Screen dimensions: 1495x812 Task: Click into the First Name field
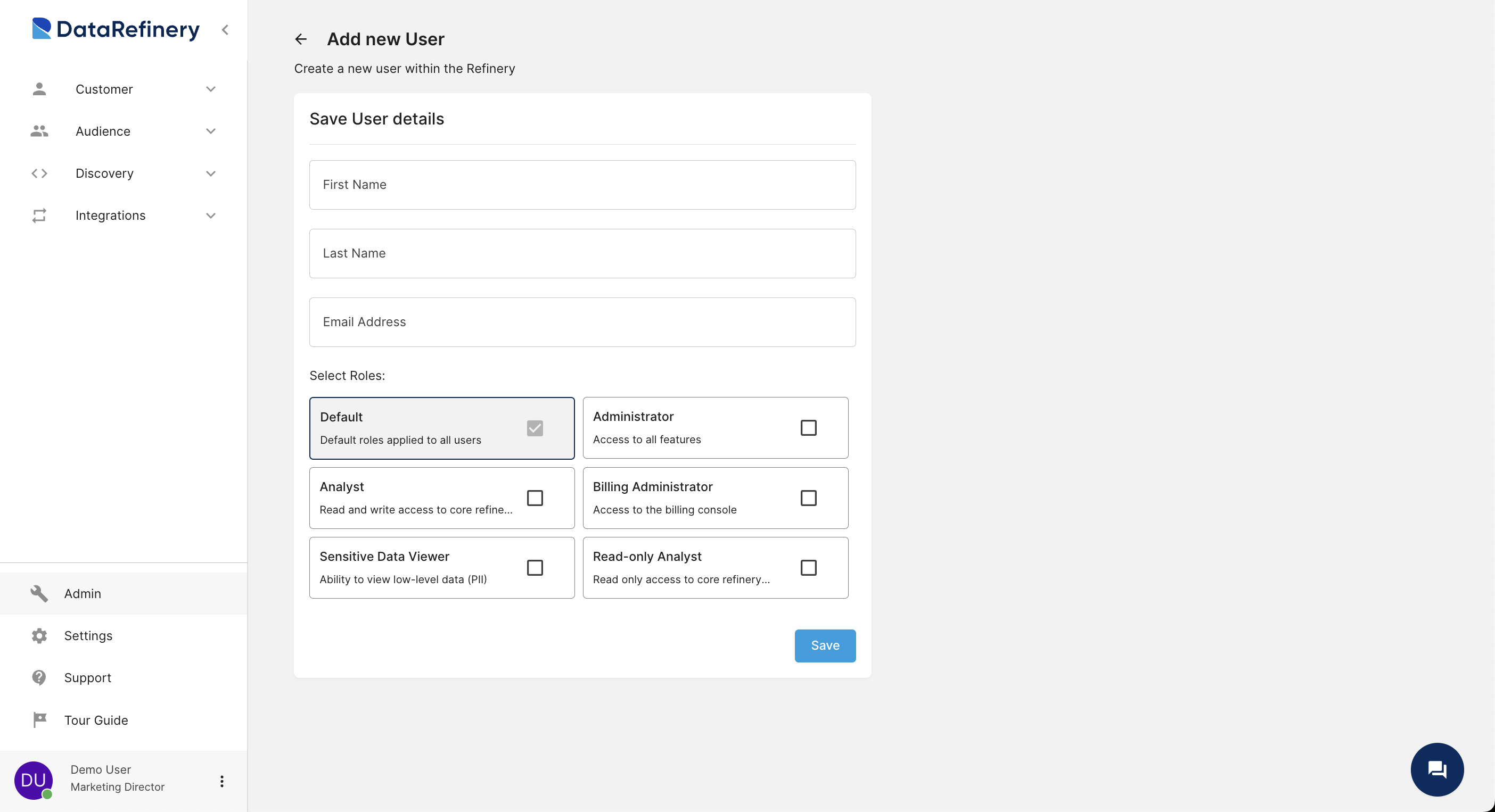[x=582, y=185]
